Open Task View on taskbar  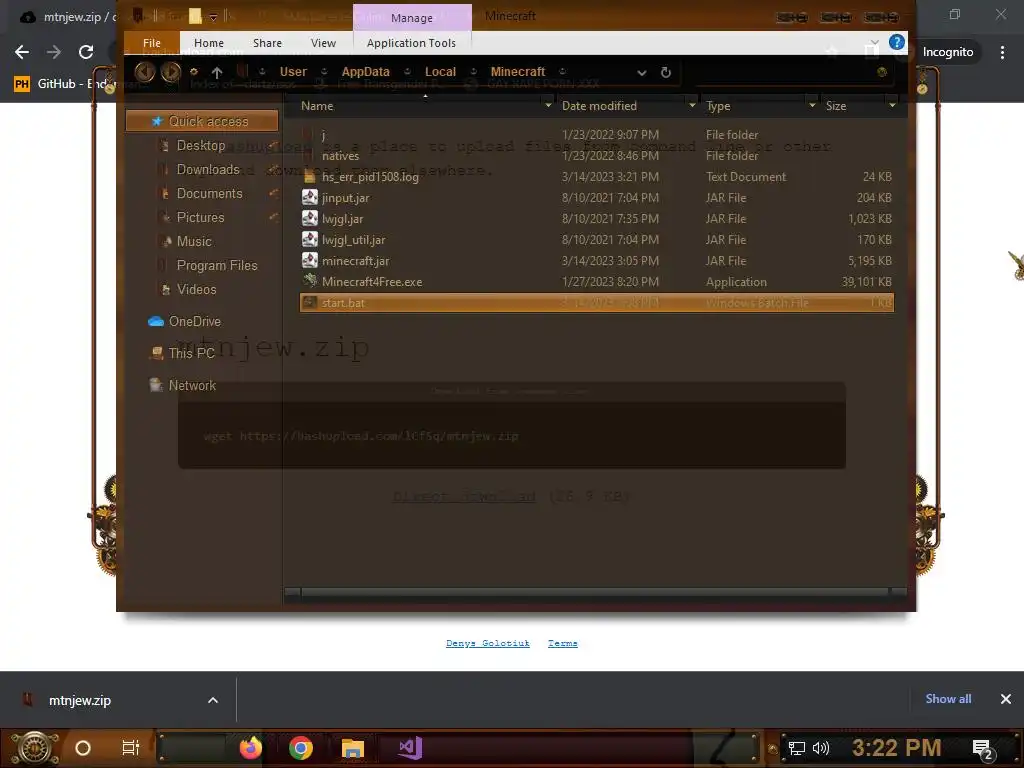[131, 748]
